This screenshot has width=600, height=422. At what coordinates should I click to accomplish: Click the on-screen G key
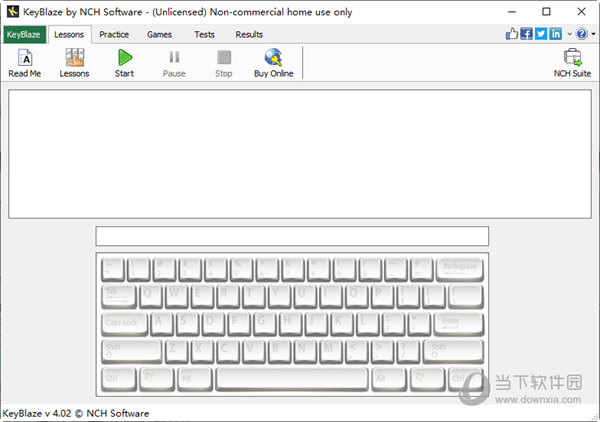pyautogui.click(x=265, y=324)
